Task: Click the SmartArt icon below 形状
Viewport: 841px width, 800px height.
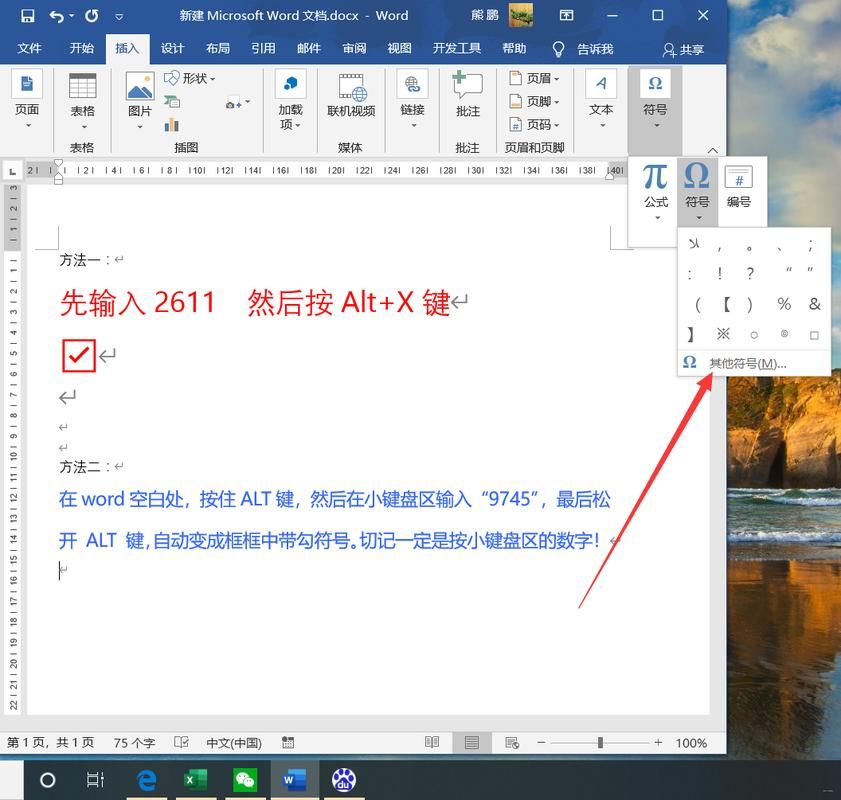Action: pos(172,101)
